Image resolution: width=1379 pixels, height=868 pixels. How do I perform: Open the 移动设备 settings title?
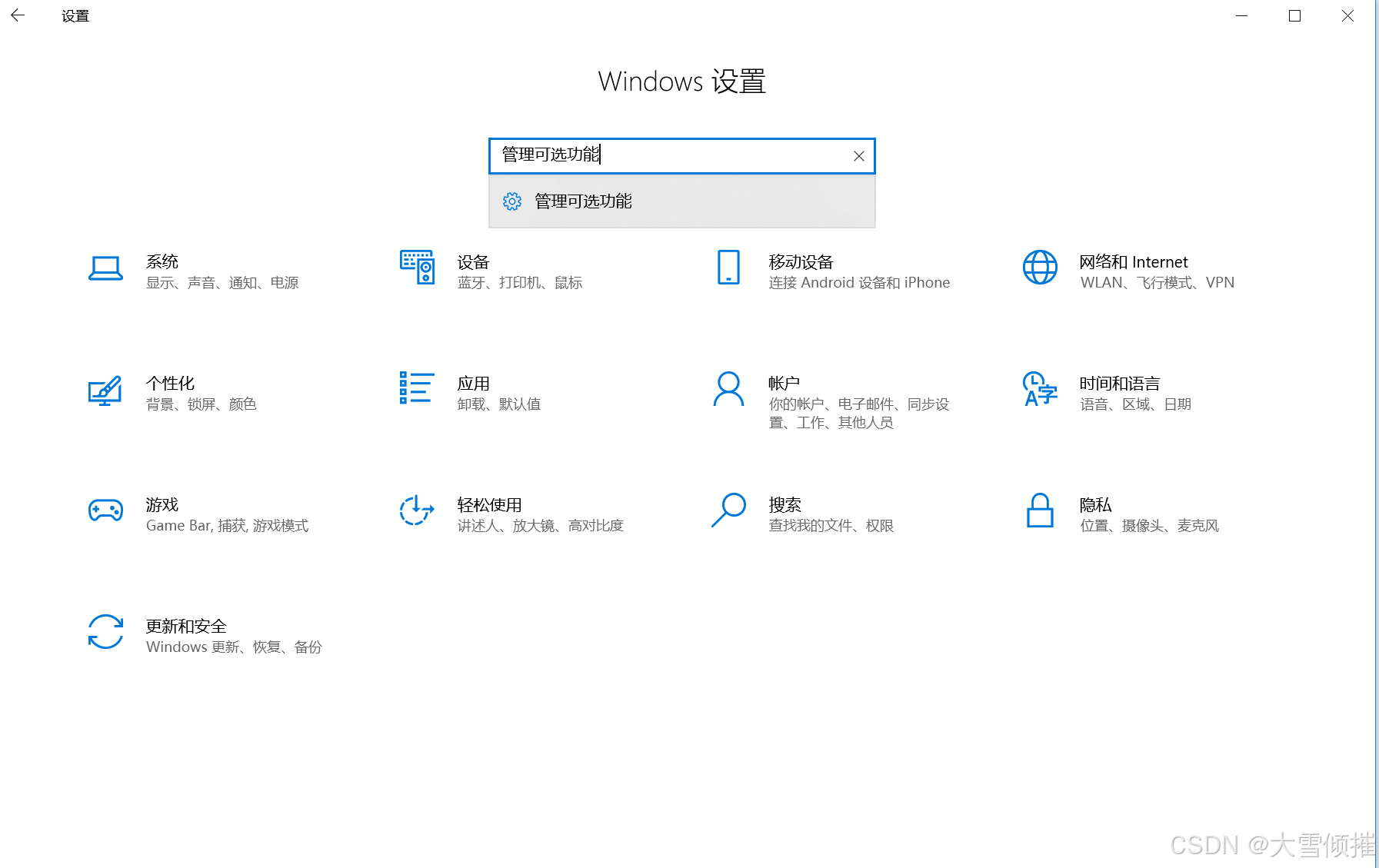tap(801, 261)
